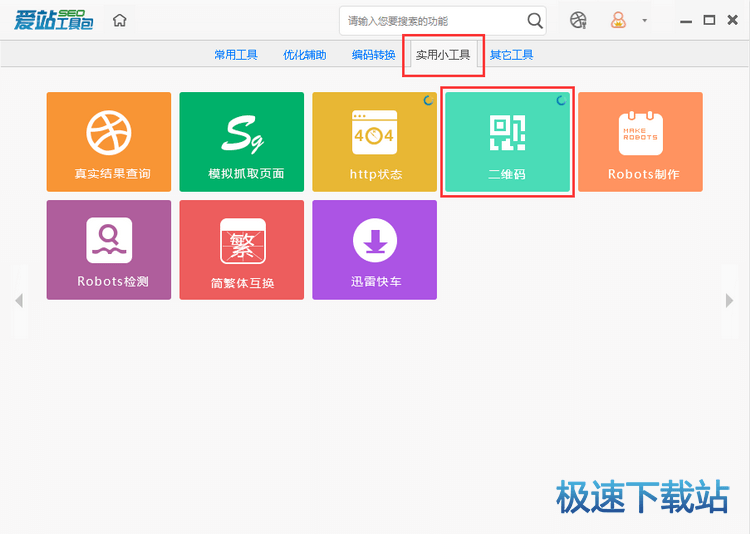
Task: Expand the account dropdown arrow
Action: click(x=645, y=21)
